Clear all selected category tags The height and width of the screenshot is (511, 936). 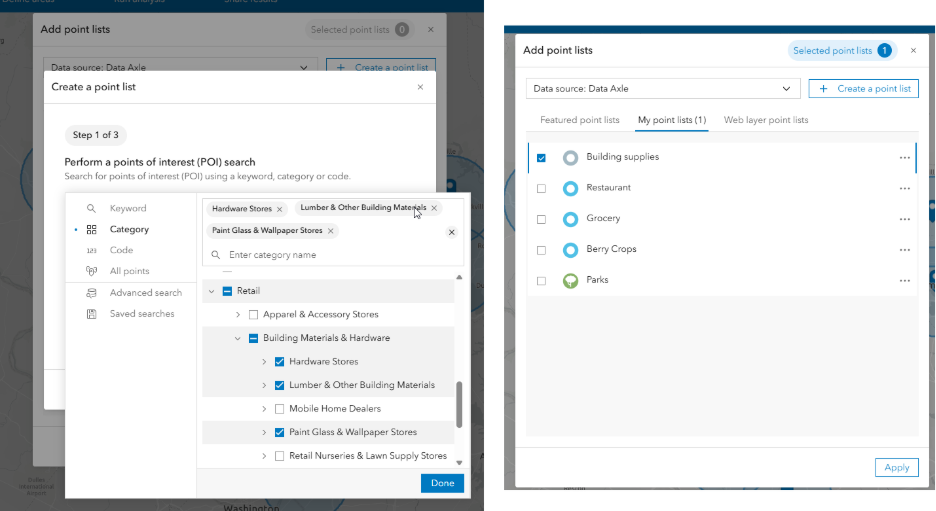point(452,232)
